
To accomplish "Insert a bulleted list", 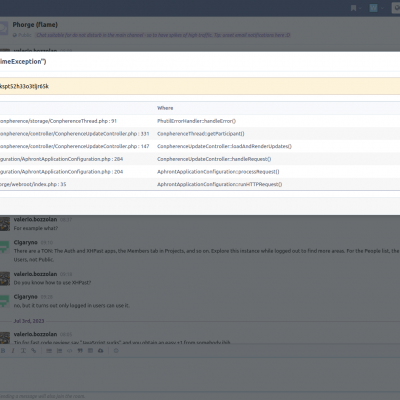I will (49, 351).
